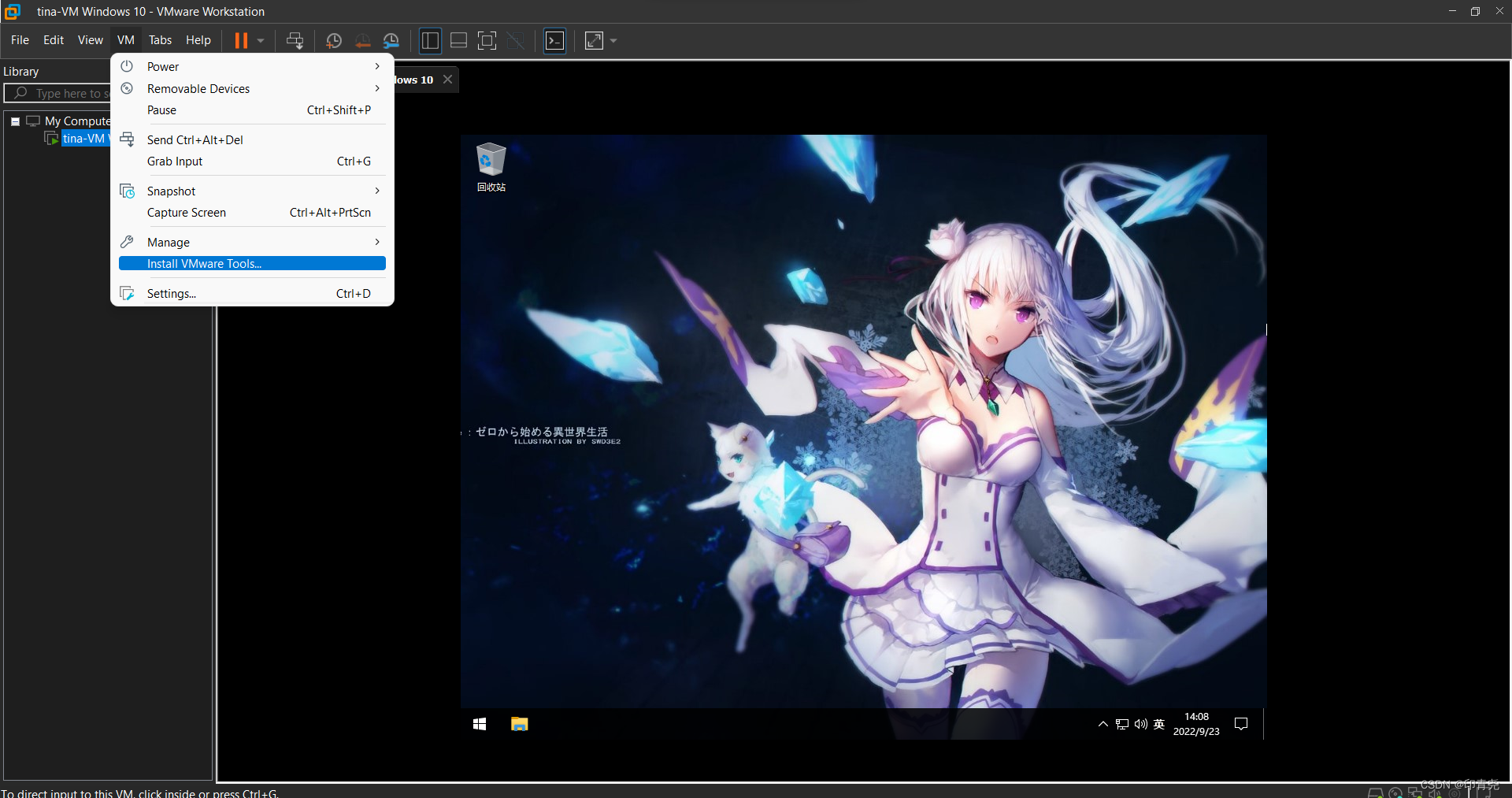Click the guest volume speaker icon
Screen dimensions: 1512x798
point(1140,724)
